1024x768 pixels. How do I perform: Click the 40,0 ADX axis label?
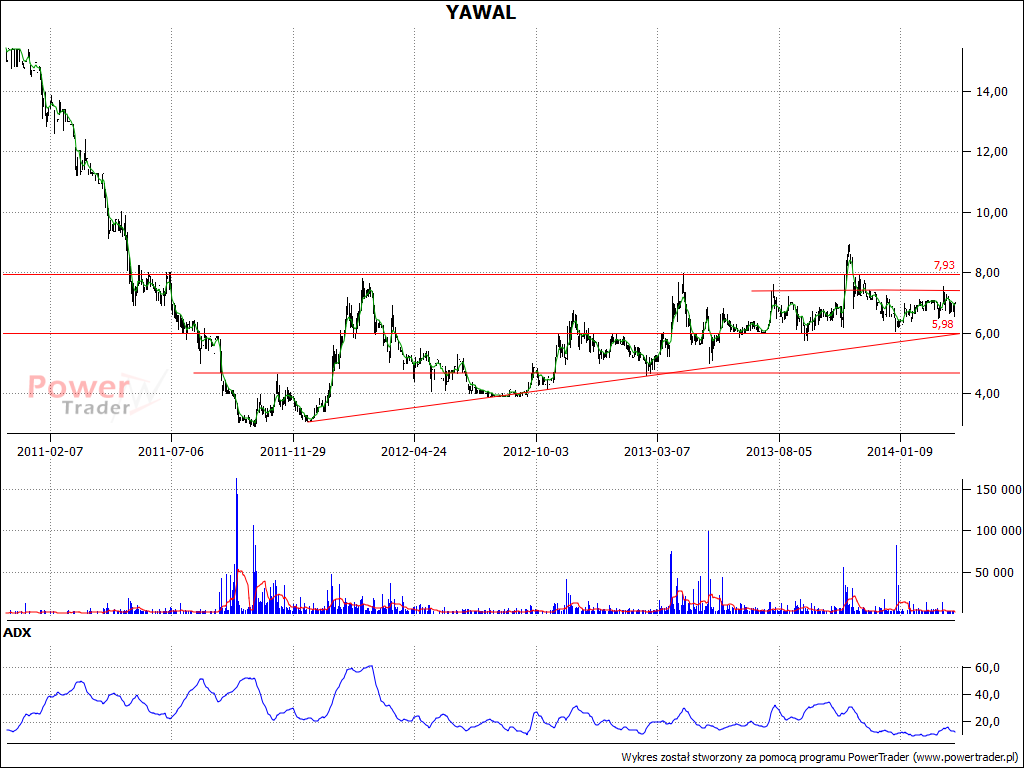(988, 695)
